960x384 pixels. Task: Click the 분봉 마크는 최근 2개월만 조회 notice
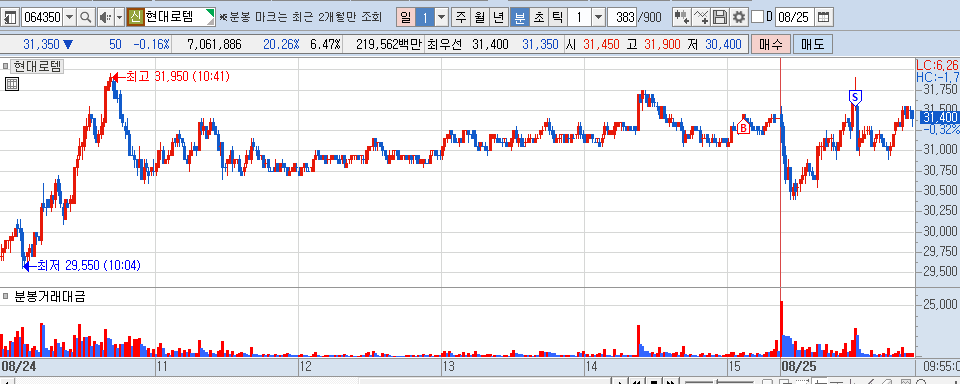pos(300,17)
